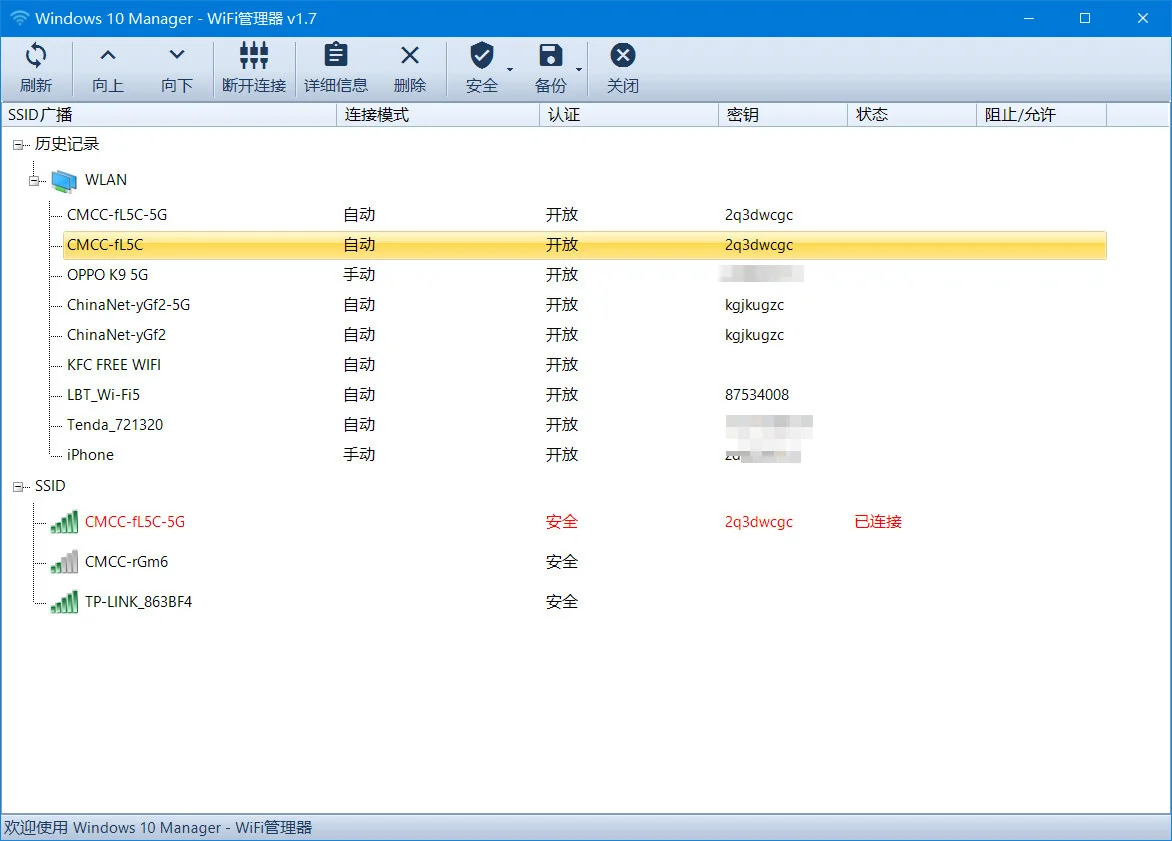Click the 安全 (Security) shield icon

pyautogui.click(x=481, y=56)
